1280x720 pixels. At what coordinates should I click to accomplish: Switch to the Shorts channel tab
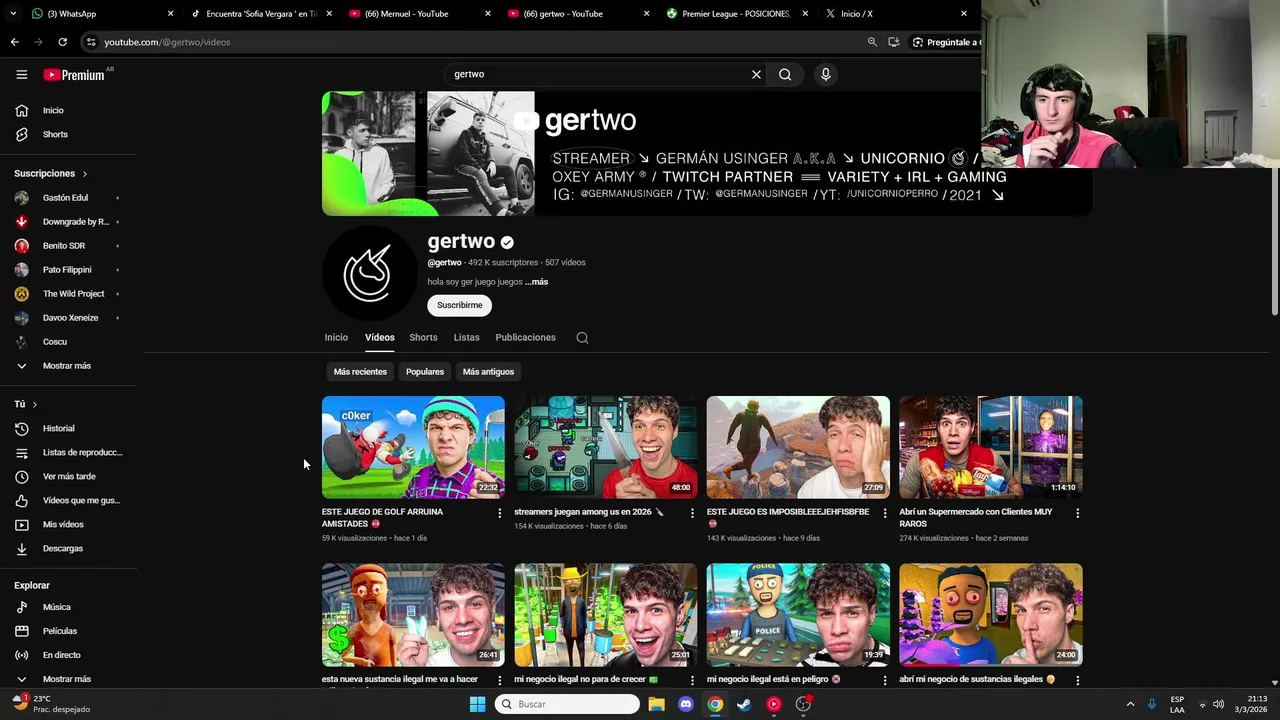coord(423,337)
